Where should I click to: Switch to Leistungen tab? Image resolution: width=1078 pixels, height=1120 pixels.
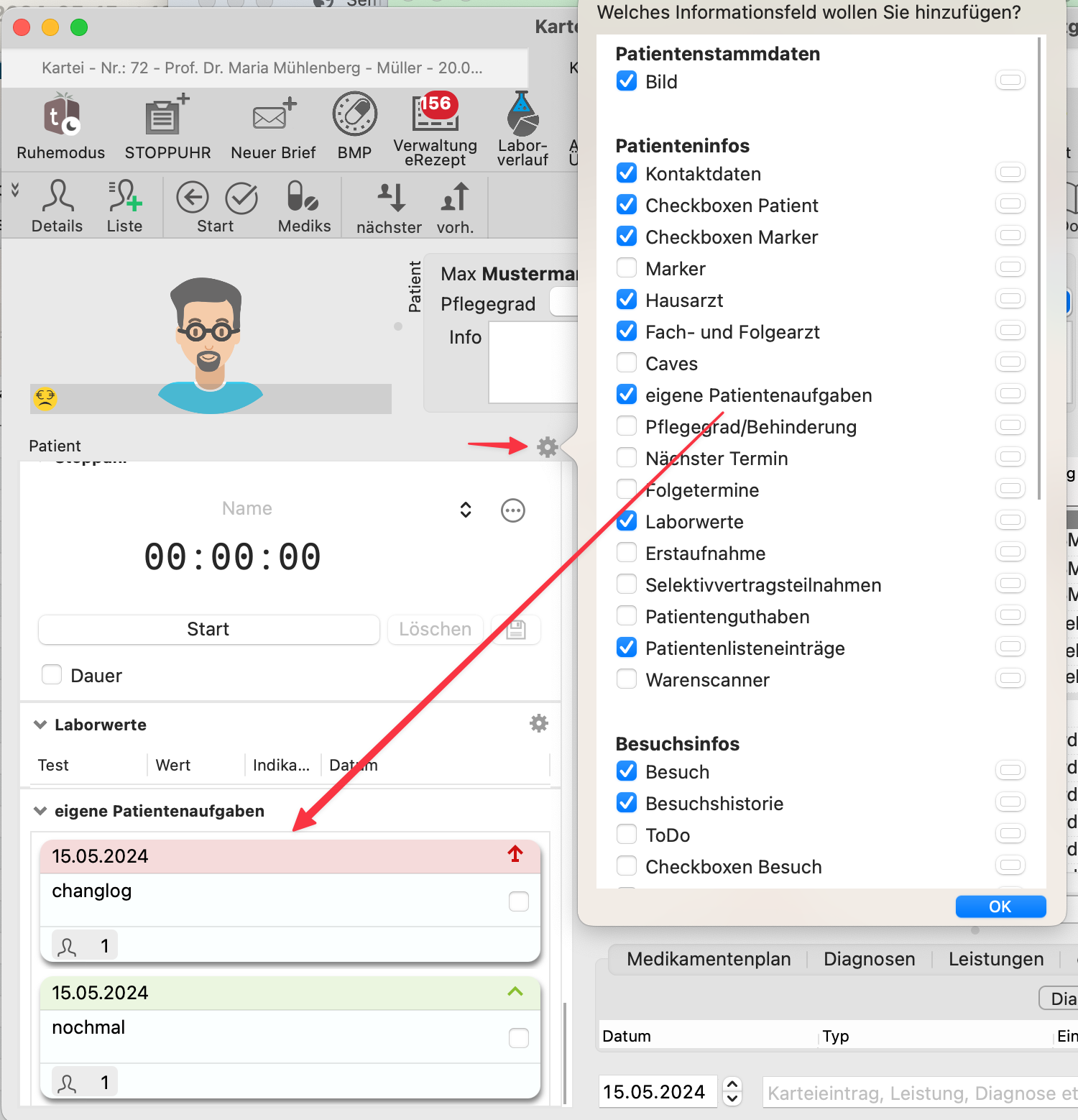coord(996,960)
